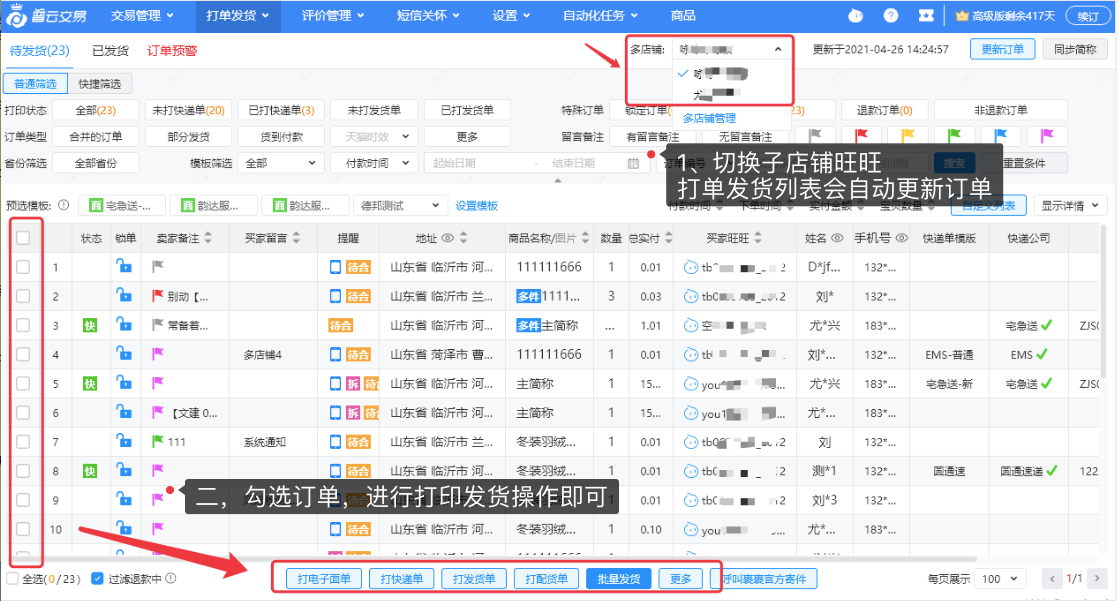Click the lock icon in row 1
Screen dimensions: 1119x601
coord(124,266)
